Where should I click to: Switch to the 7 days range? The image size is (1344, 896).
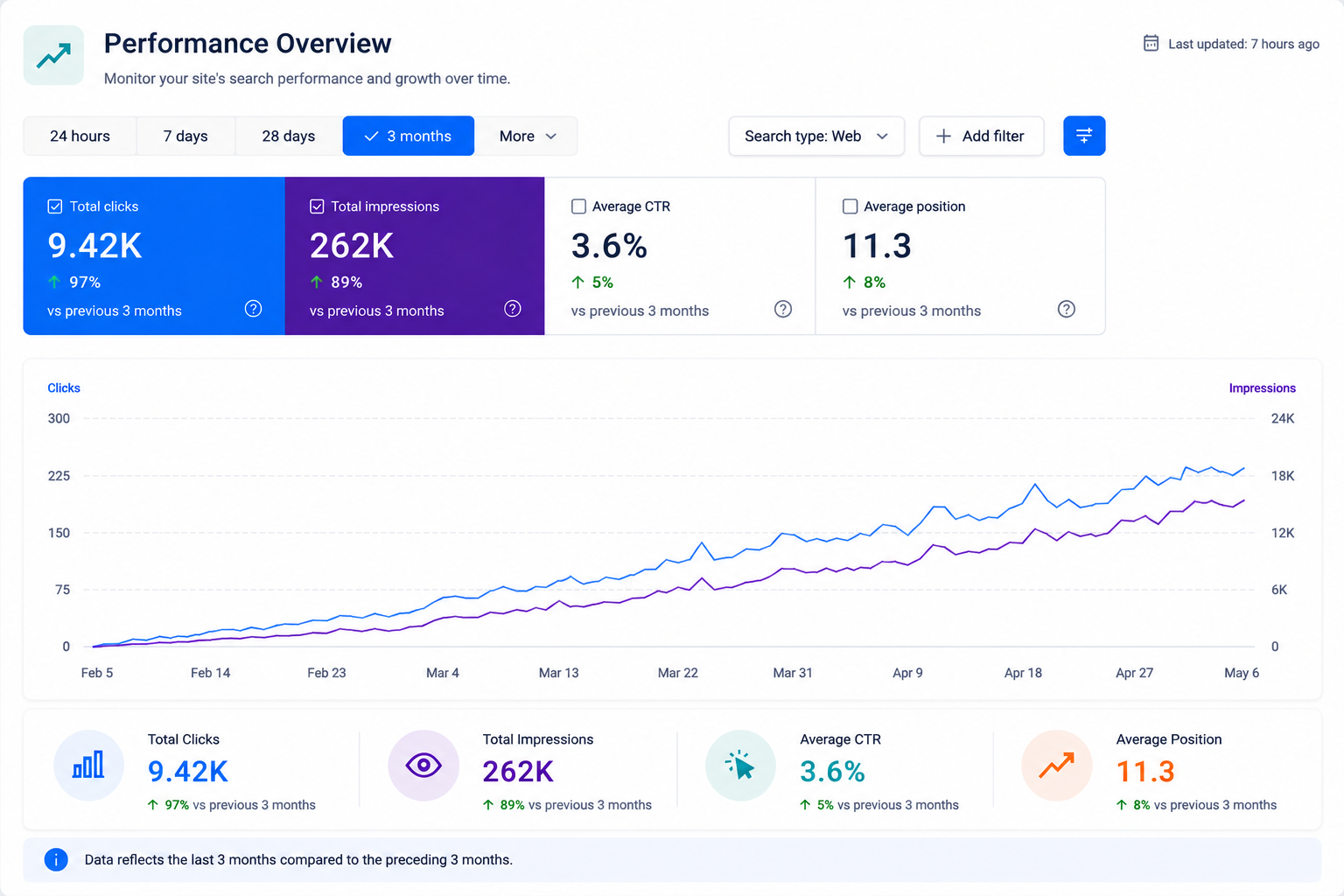[x=185, y=136]
